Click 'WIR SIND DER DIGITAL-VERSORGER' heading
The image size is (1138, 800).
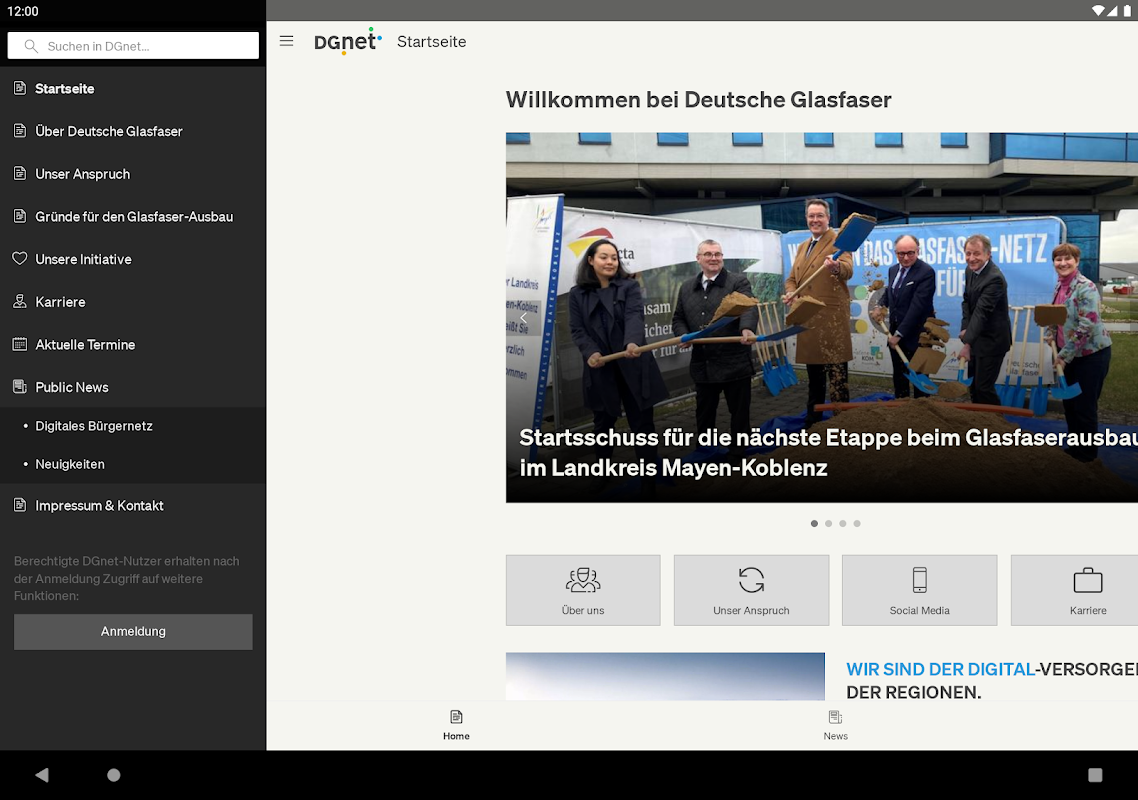(991, 680)
